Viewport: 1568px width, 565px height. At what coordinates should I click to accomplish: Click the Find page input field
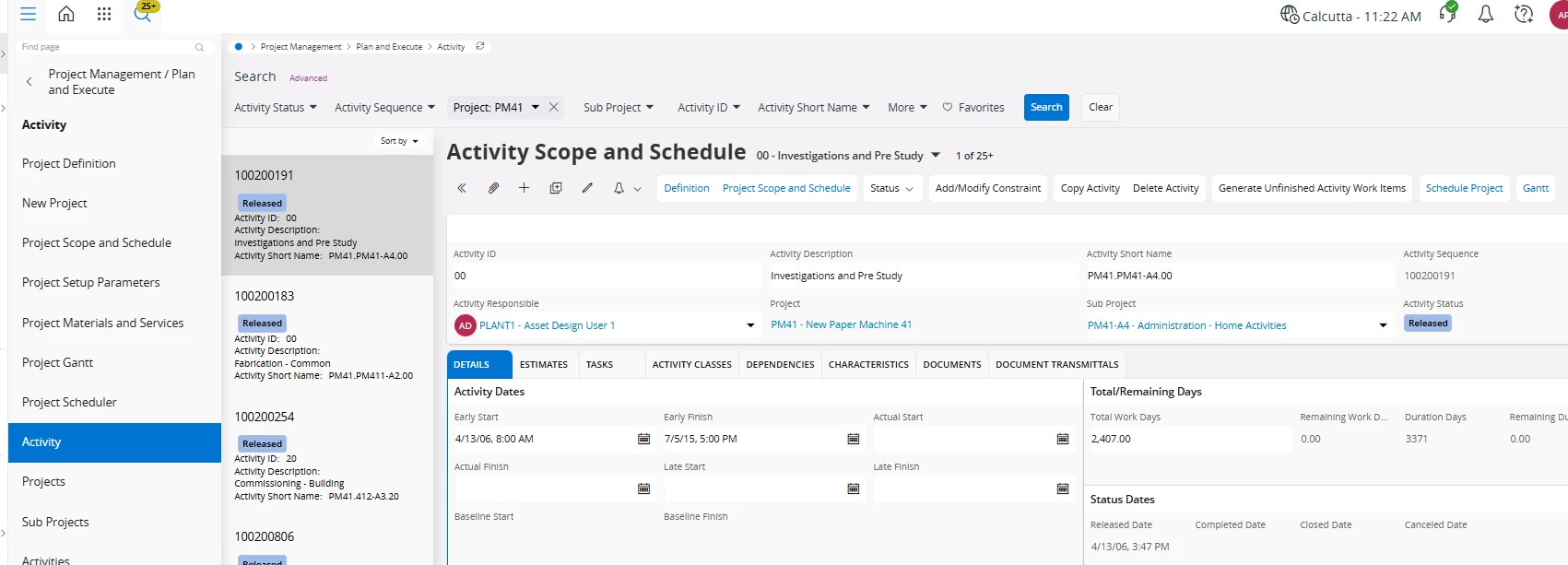pos(113,47)
